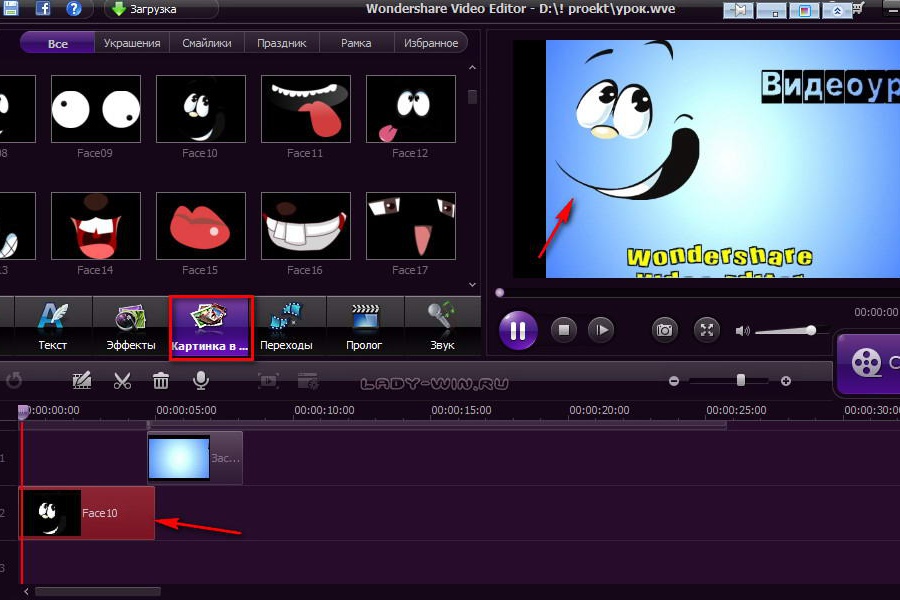Viewport: 900px width, 600px height.
Task: Select the Праздник tab
Action: (281, 43)
